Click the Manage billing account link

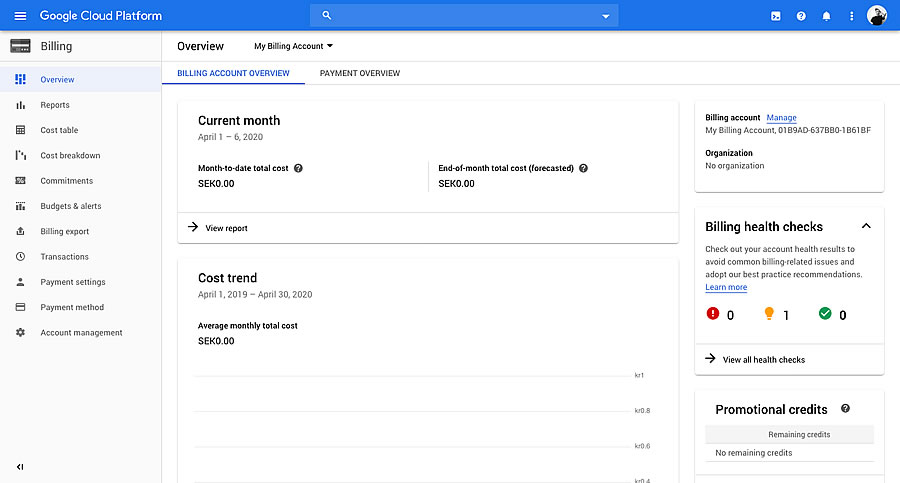point(781,117)
